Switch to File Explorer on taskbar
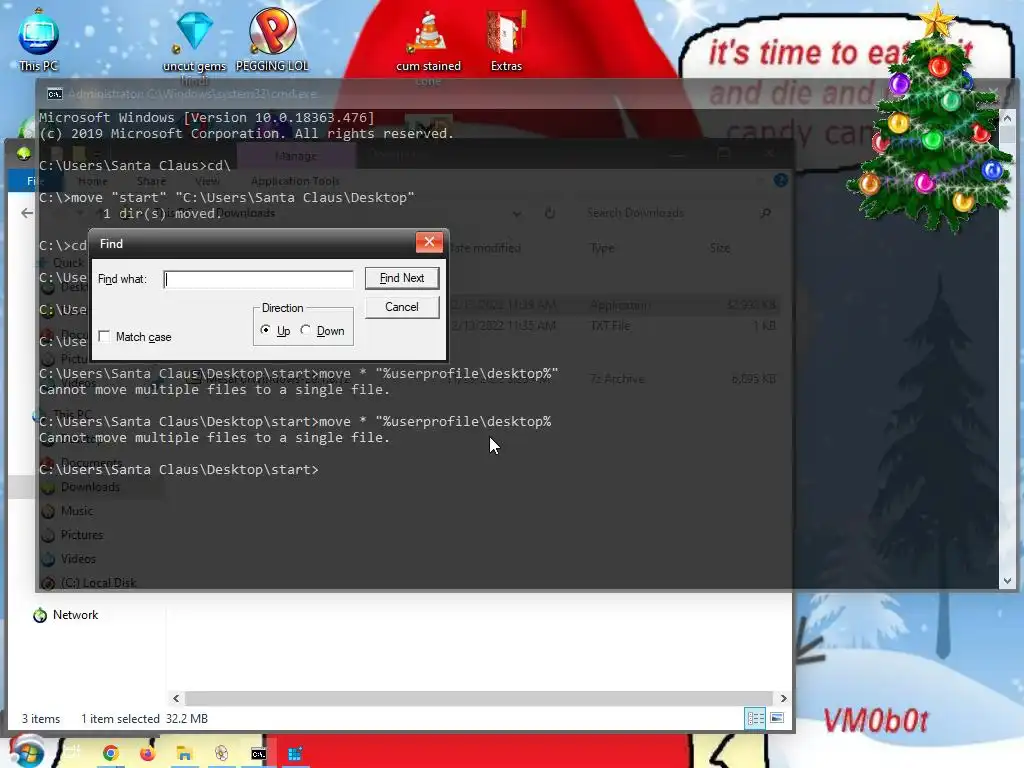1024x768 pixels. click(184, 754)
